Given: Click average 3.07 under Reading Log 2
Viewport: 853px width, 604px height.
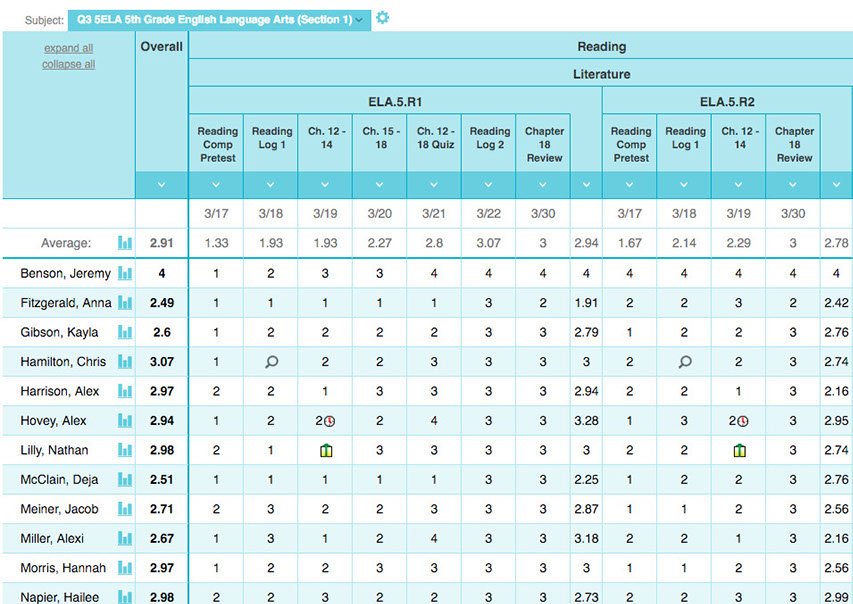Looking at the screenshot, I should point(488,243).
